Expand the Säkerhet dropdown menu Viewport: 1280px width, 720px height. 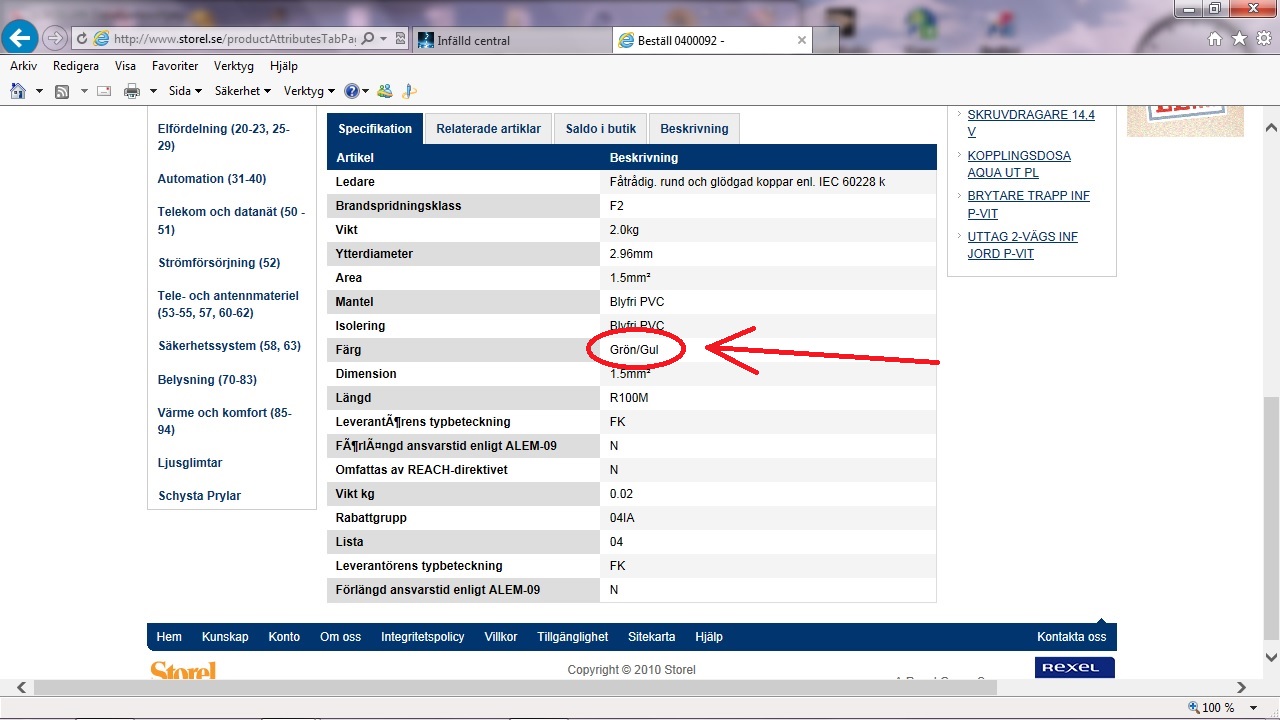coord(243,91)
